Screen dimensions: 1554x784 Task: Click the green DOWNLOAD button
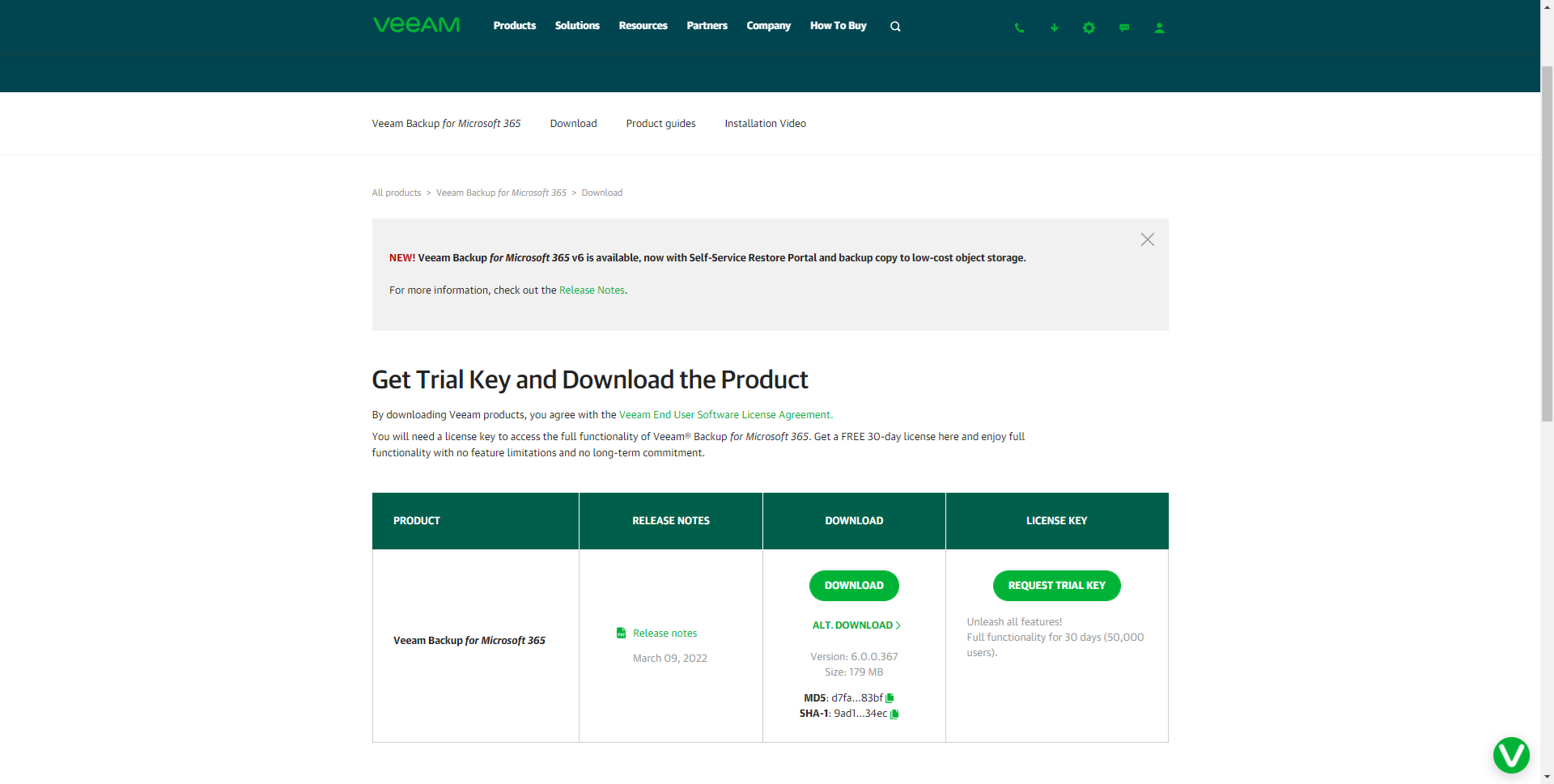click(854, 586)
